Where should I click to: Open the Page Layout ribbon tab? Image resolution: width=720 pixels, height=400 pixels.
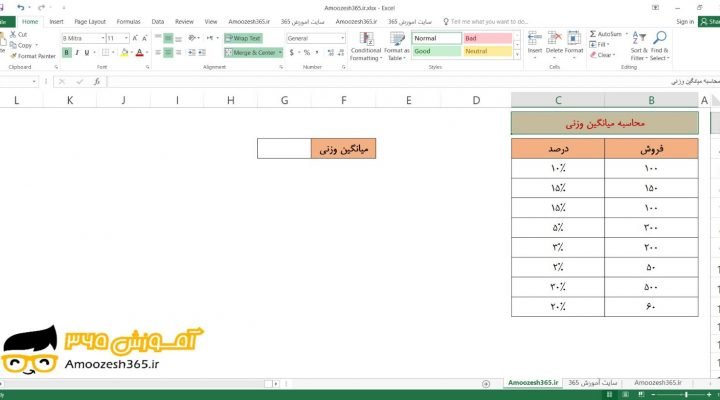90,22
